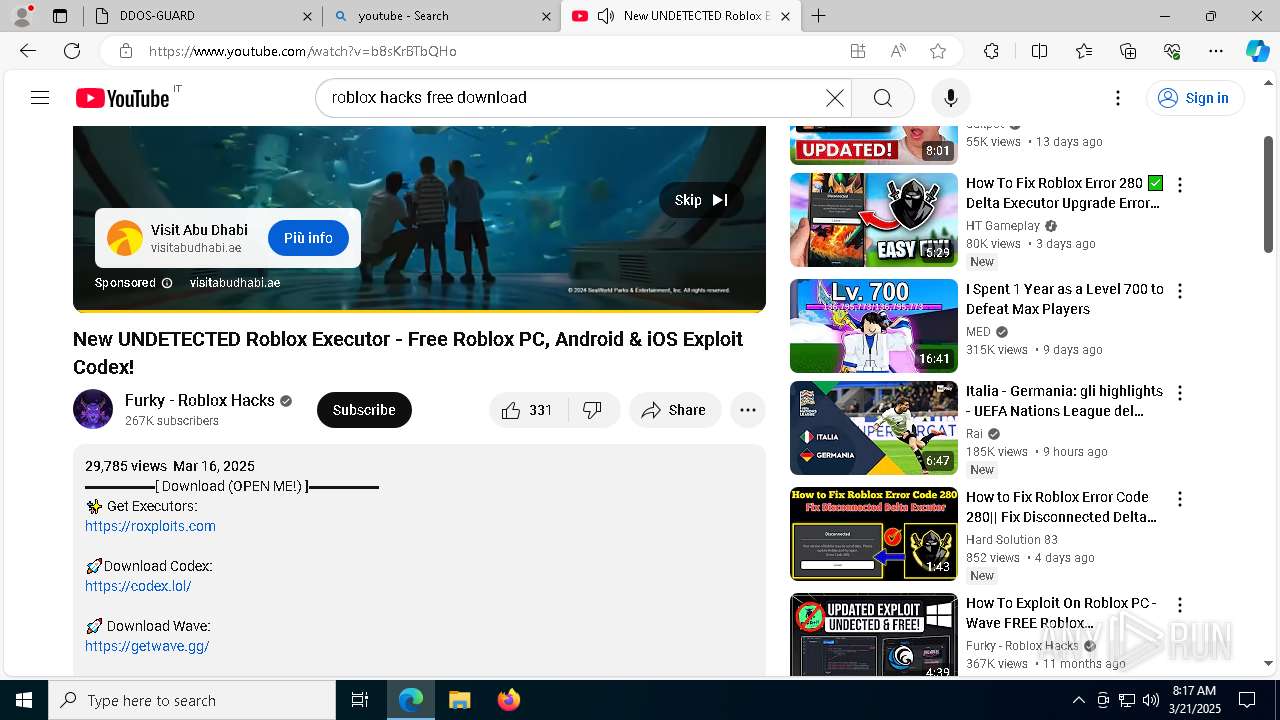Mute audio via tab speaker icon

coord(605,16)
